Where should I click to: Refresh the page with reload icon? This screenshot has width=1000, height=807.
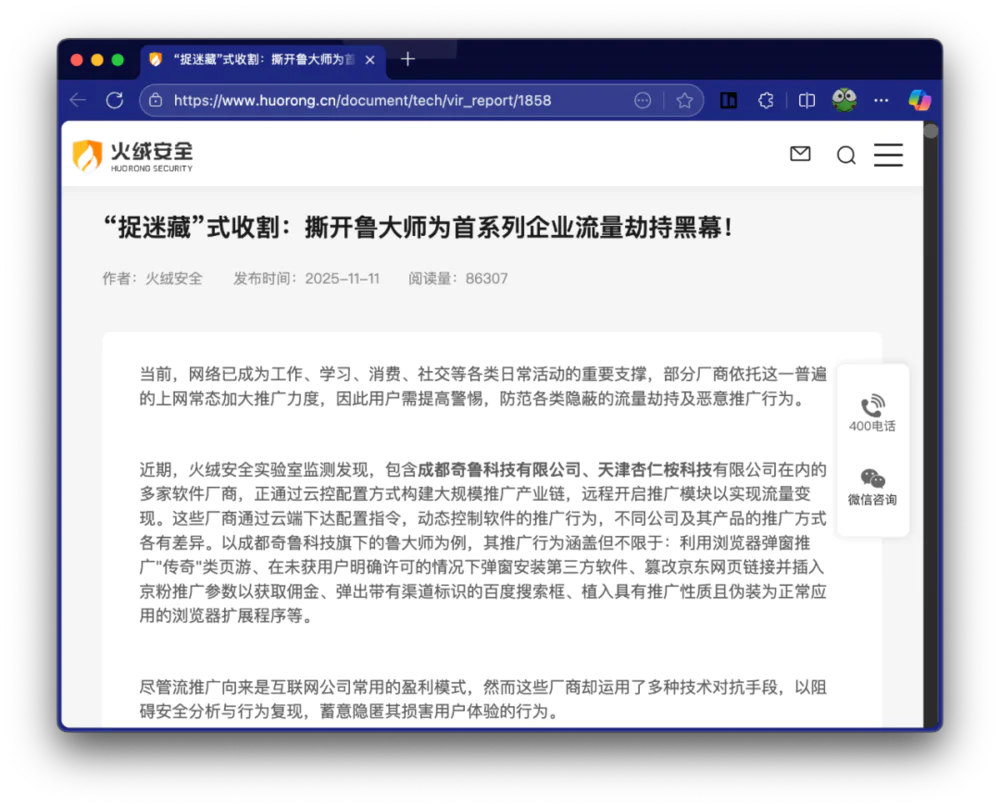114,100
